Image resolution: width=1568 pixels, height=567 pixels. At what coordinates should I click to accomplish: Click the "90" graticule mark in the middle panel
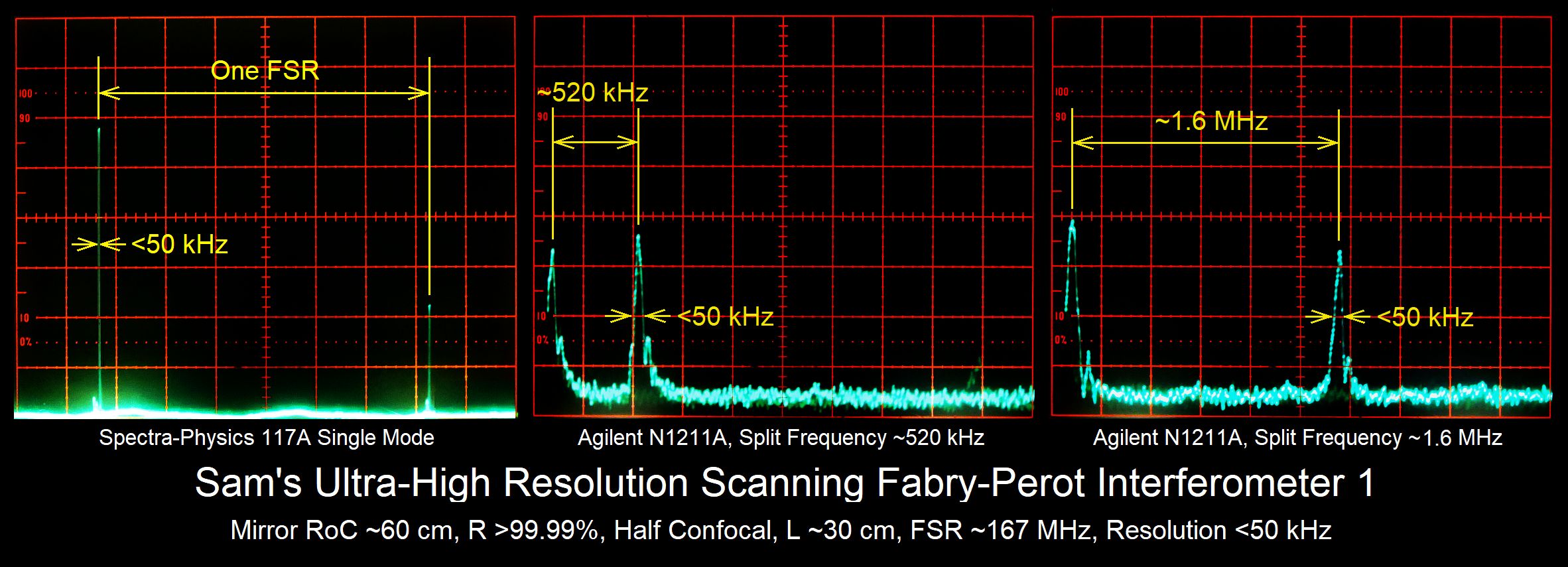543,117
